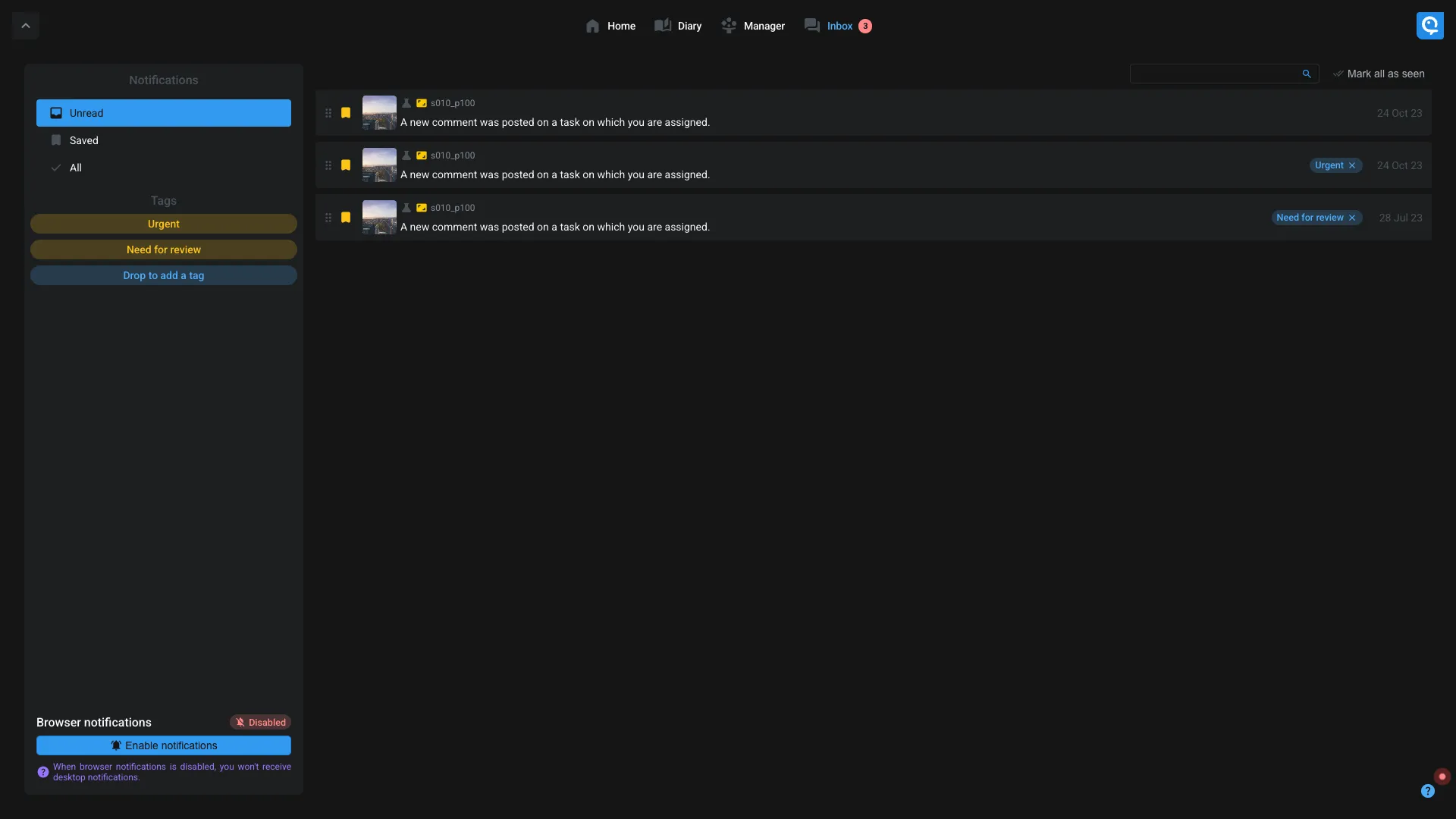Click Enable notifications button
1456x819 pixels.
163,745
